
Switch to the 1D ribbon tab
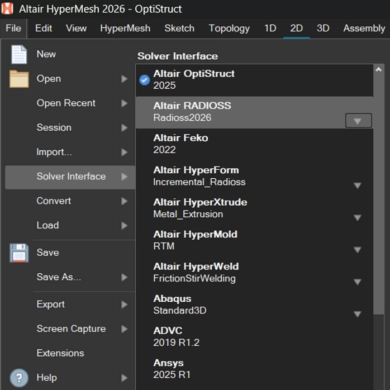(x=270, y=29)
